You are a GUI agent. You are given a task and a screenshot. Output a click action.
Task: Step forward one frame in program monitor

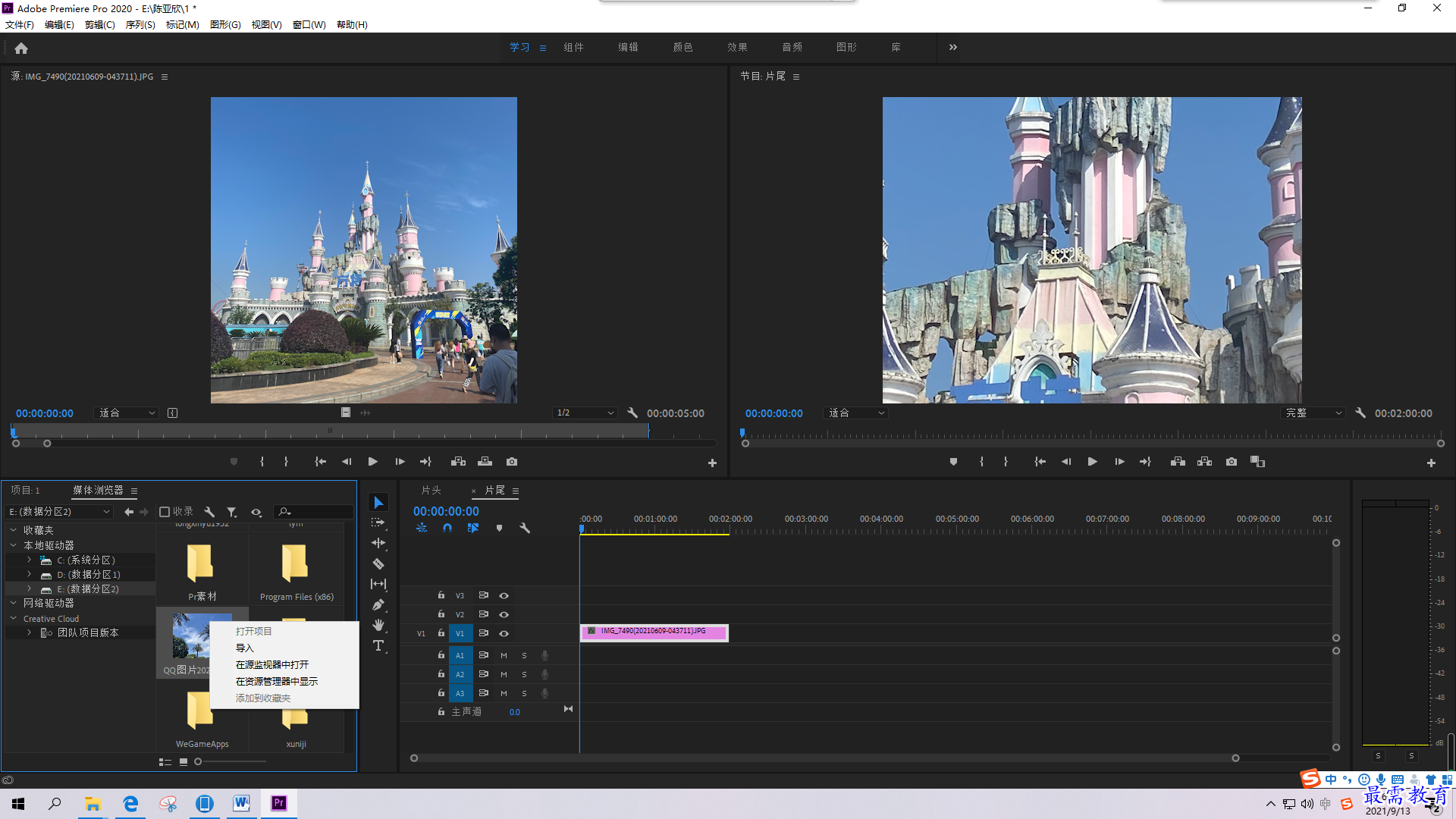click(1119, 462)
